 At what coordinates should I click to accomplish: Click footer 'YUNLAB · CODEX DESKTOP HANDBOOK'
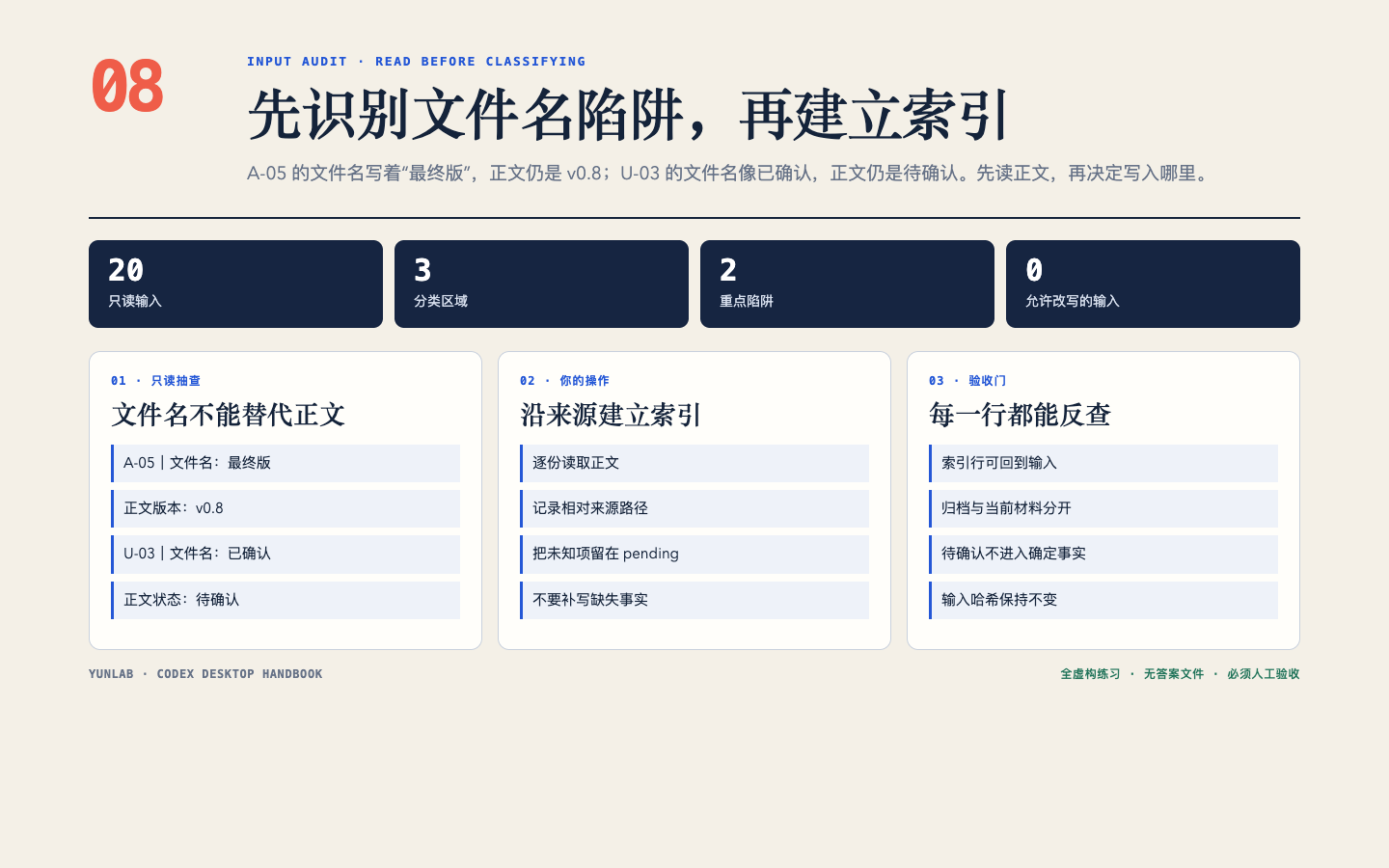(x=205, y=674)
